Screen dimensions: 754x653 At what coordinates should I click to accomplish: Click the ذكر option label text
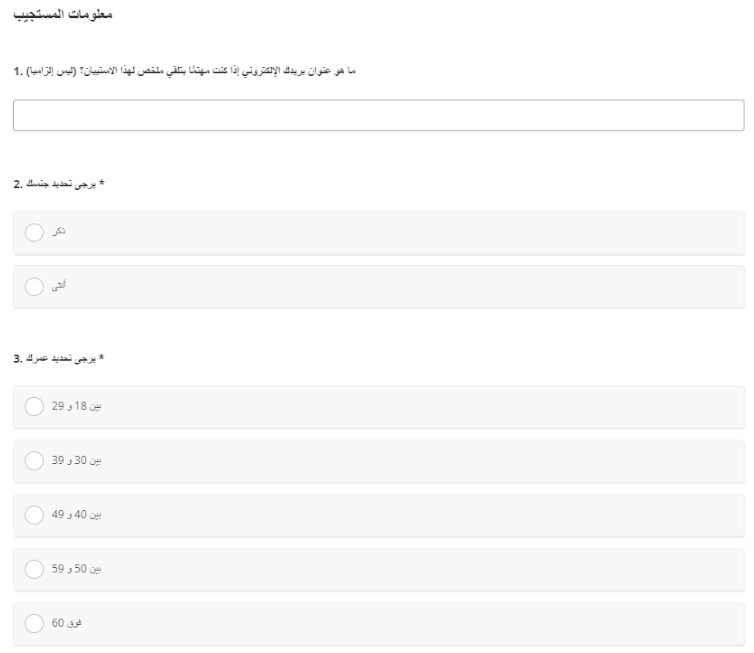coord(59,232)
